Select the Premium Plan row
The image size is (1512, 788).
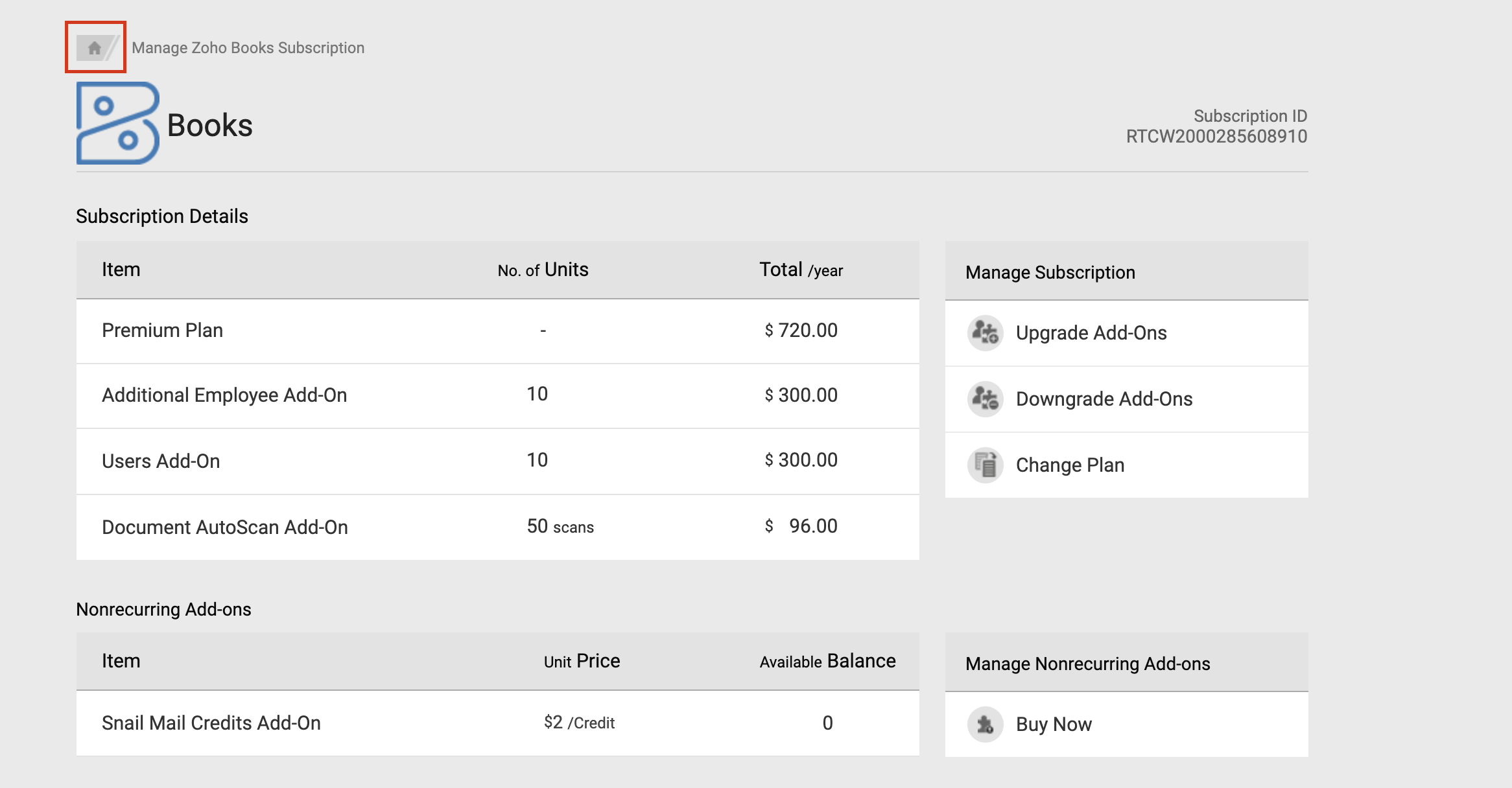(162, 330)
